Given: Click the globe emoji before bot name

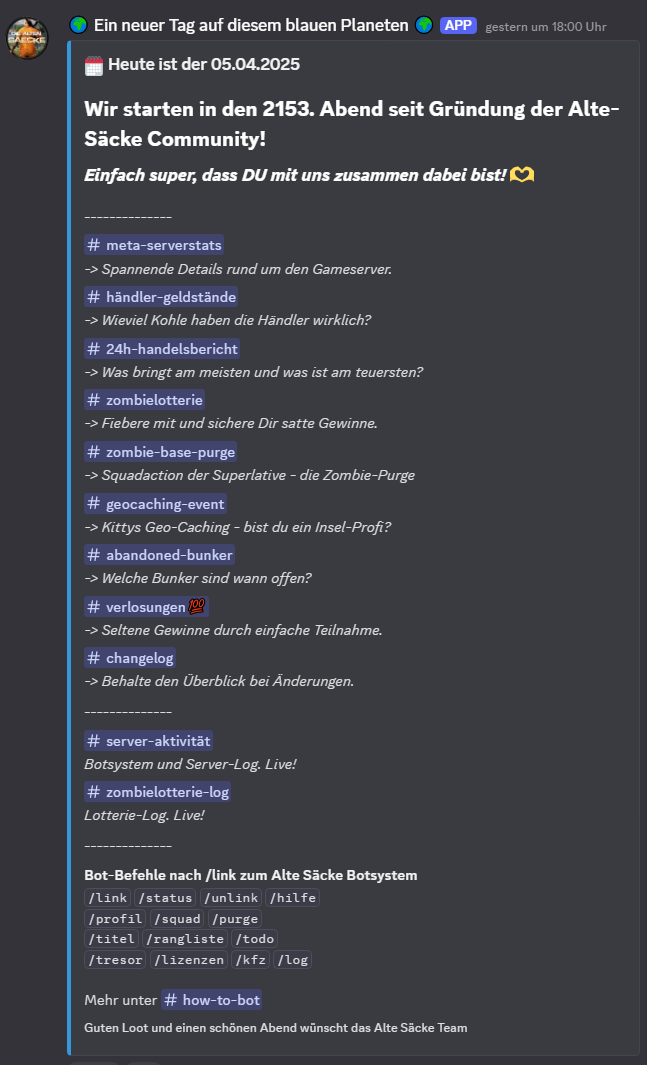Looking at the screenshot, I should point(79,25).
